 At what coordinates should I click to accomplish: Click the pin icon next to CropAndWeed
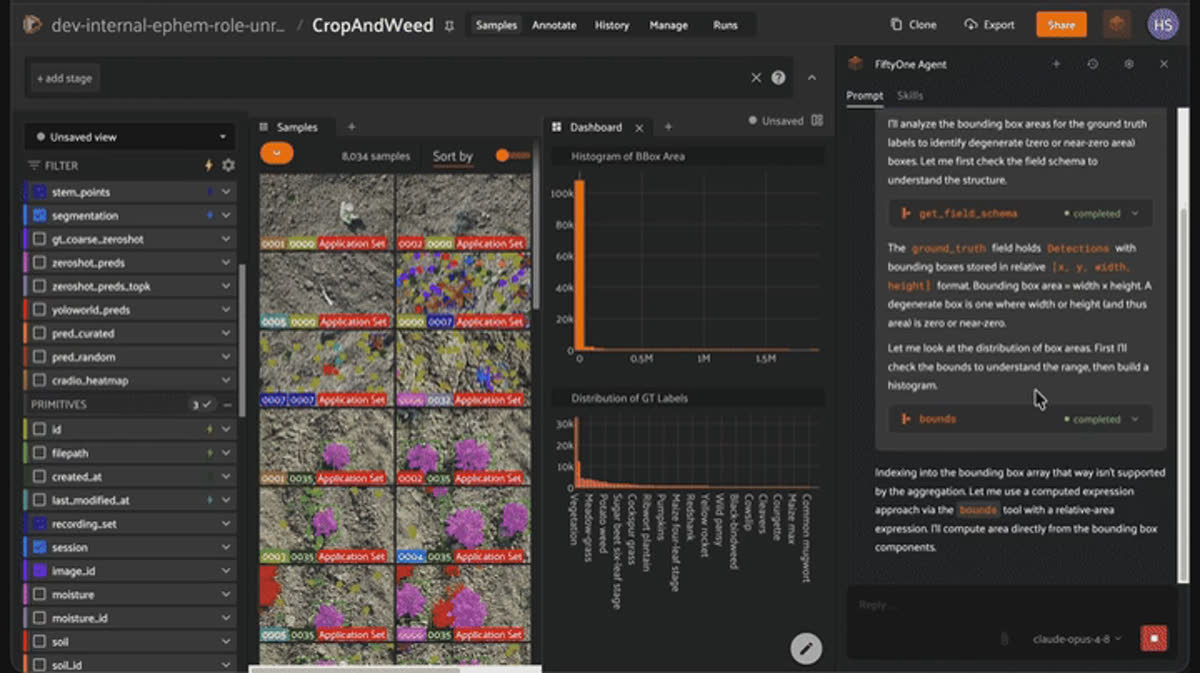pyautogui.click(x=449, y=25)
